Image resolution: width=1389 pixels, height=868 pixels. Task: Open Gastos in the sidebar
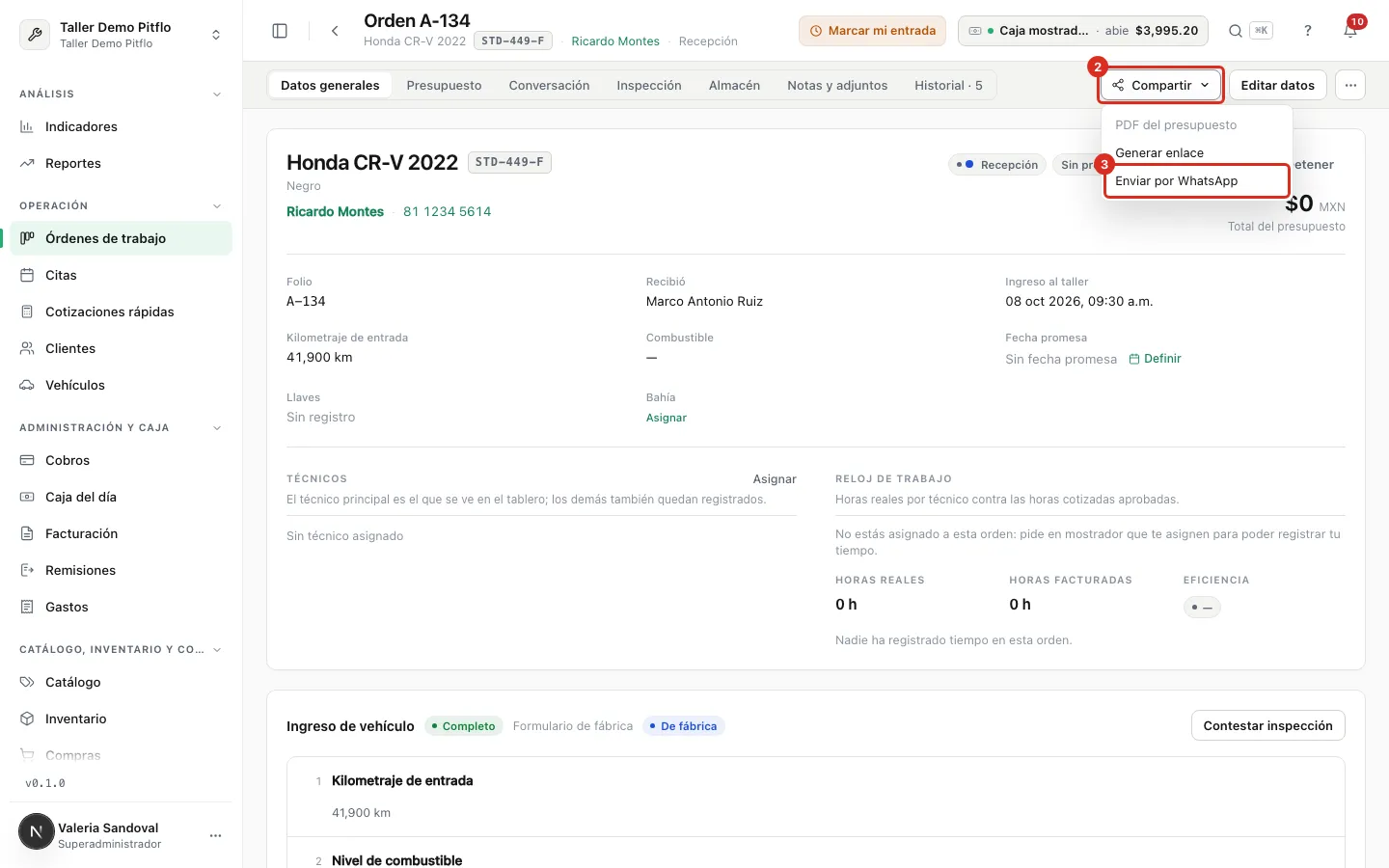(121, 607)
